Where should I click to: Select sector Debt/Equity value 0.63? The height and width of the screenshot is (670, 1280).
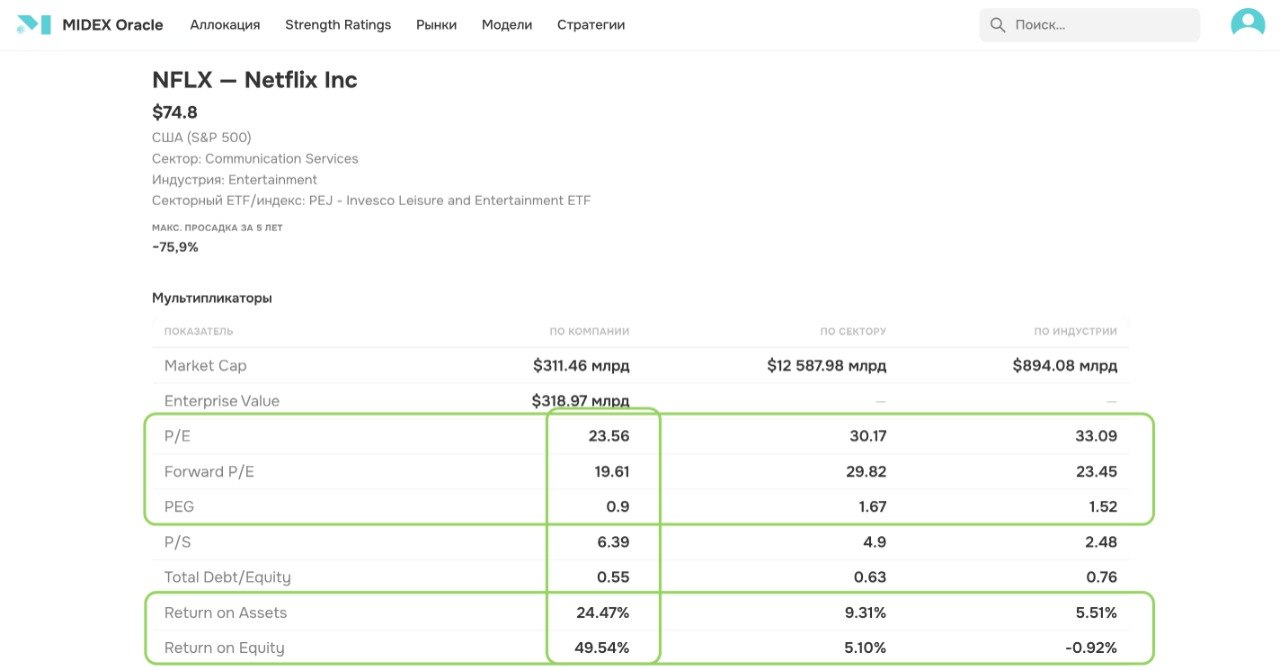870,577
